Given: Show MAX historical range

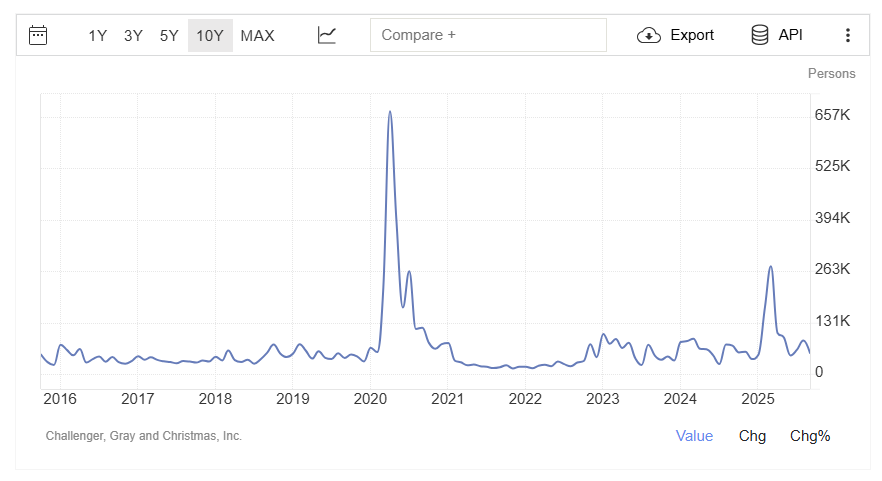Looking at the screenshot, I should [257, 35].
